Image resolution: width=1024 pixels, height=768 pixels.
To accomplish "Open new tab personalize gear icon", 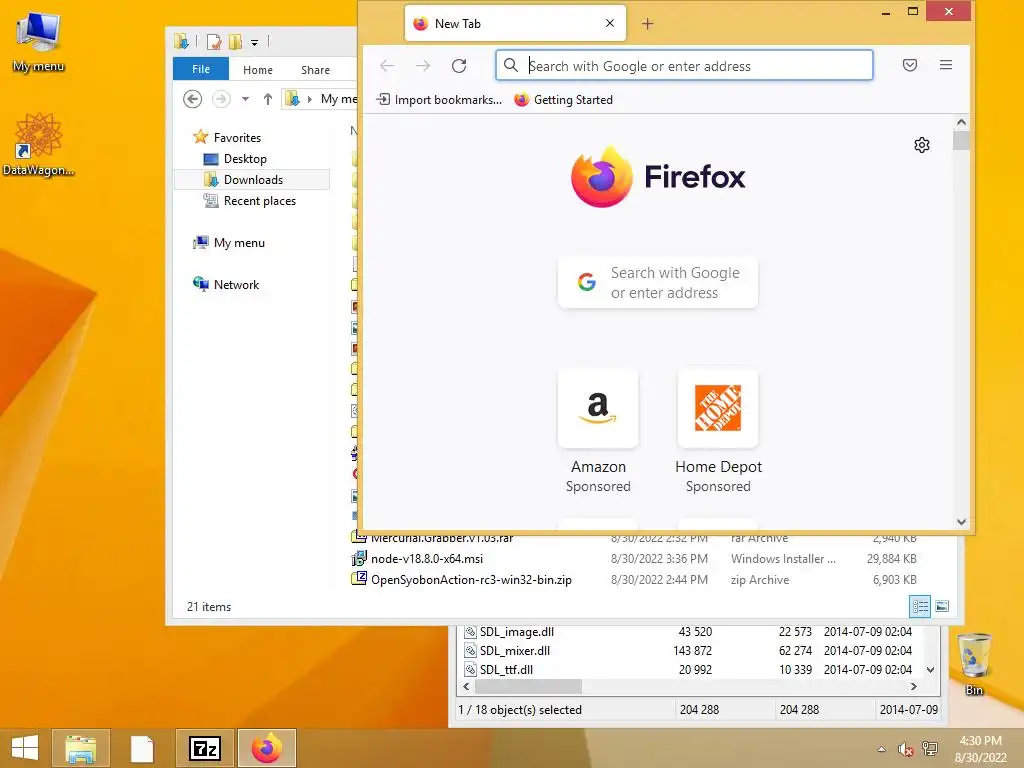I will tap(921, 145).
